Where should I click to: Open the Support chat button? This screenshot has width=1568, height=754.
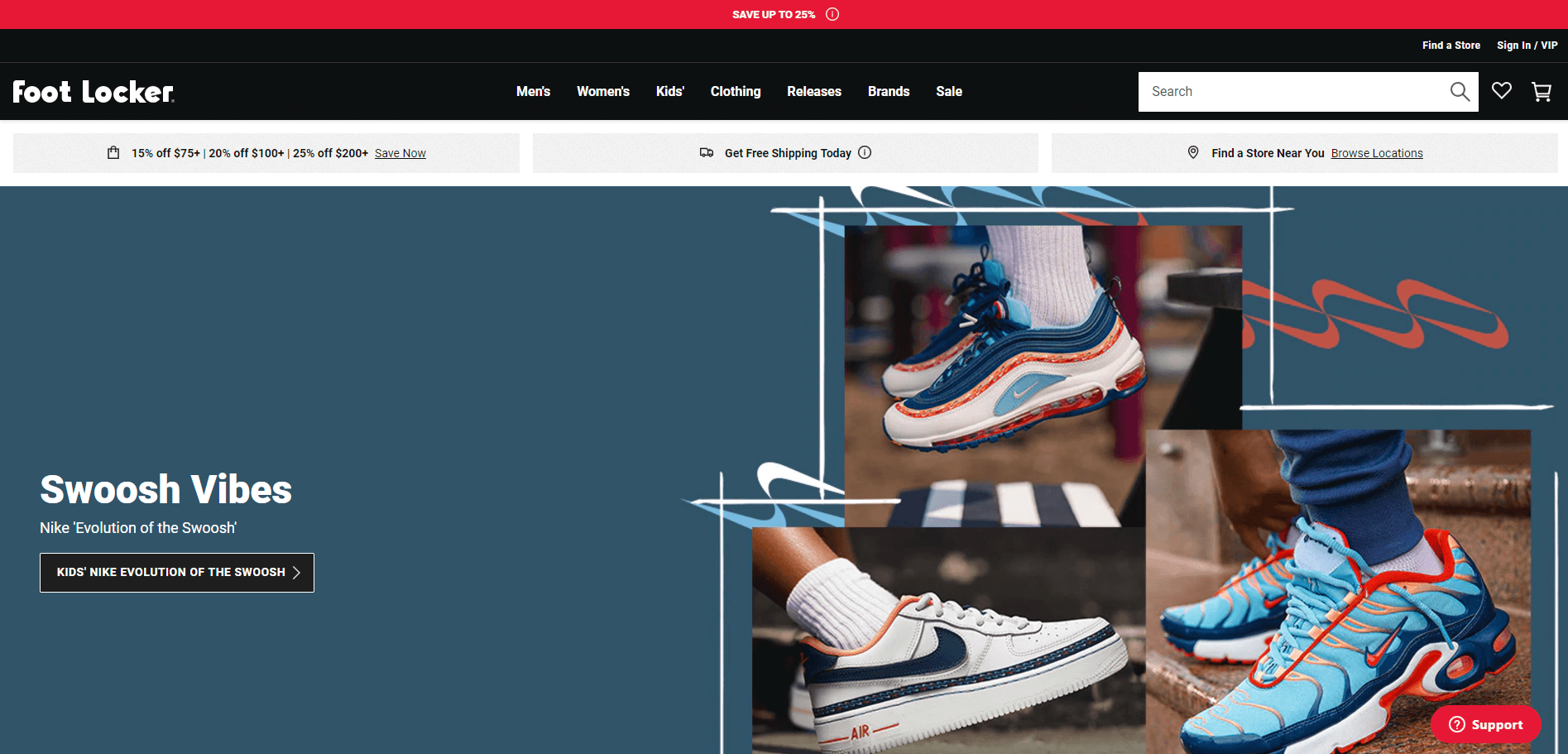pyautogui.click(x=1486, y=724)
